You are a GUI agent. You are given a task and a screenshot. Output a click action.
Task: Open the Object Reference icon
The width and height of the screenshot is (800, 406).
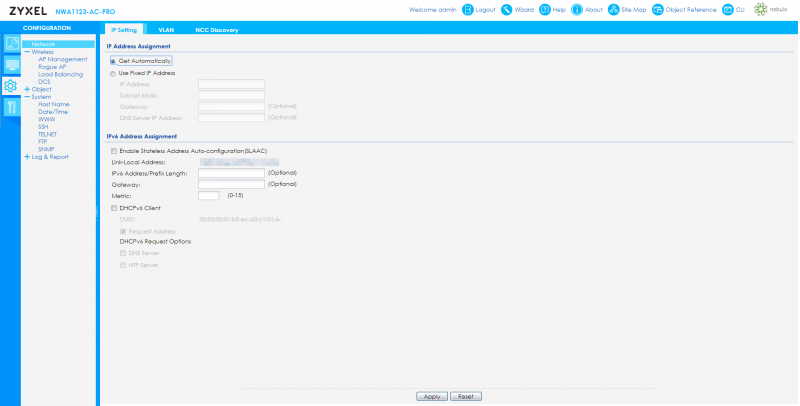click(x=658, y=10)
